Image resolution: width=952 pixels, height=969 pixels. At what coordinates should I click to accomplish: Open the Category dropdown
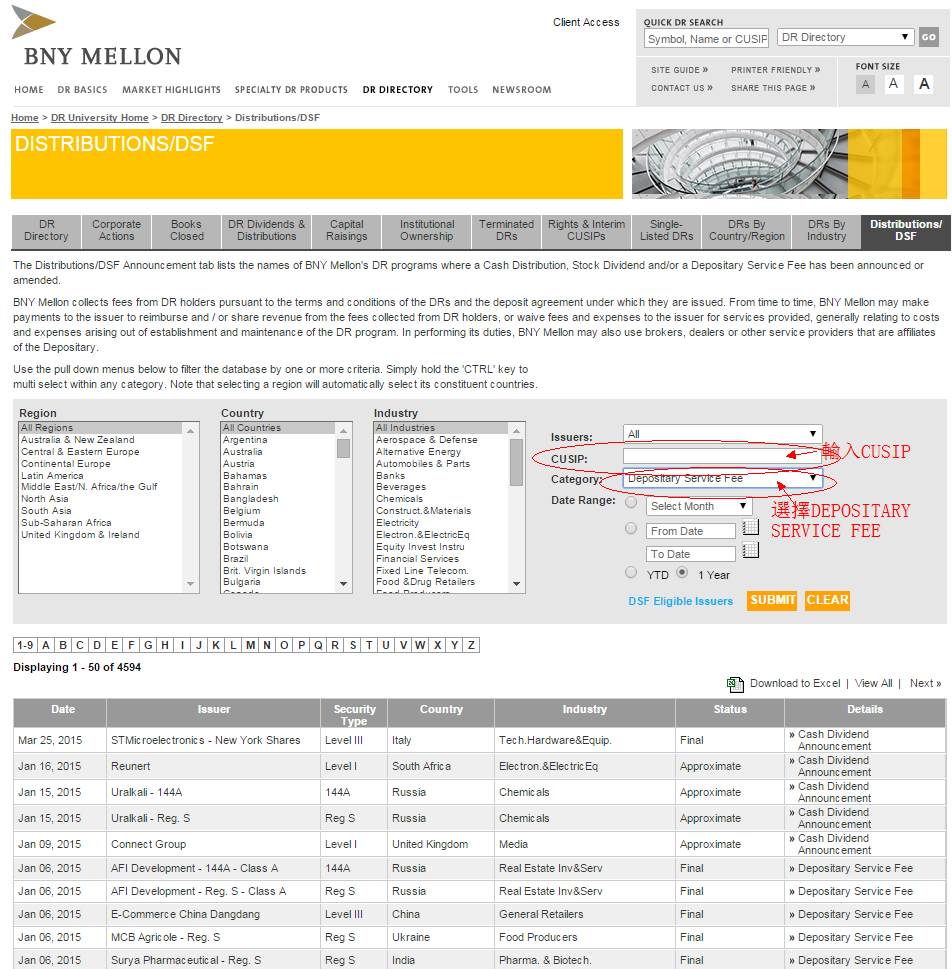click(722, 478)
